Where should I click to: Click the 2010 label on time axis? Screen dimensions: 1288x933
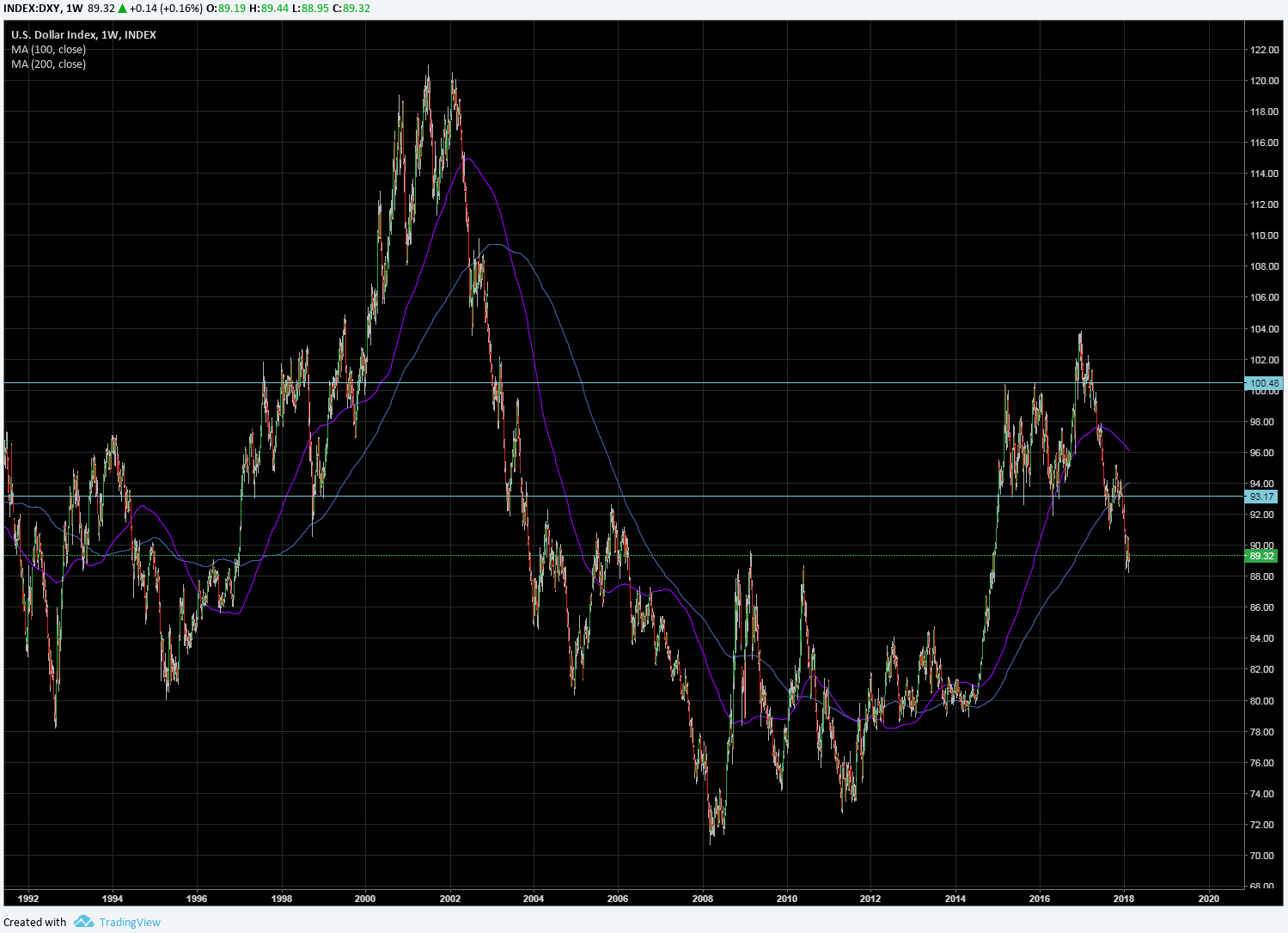787,899
